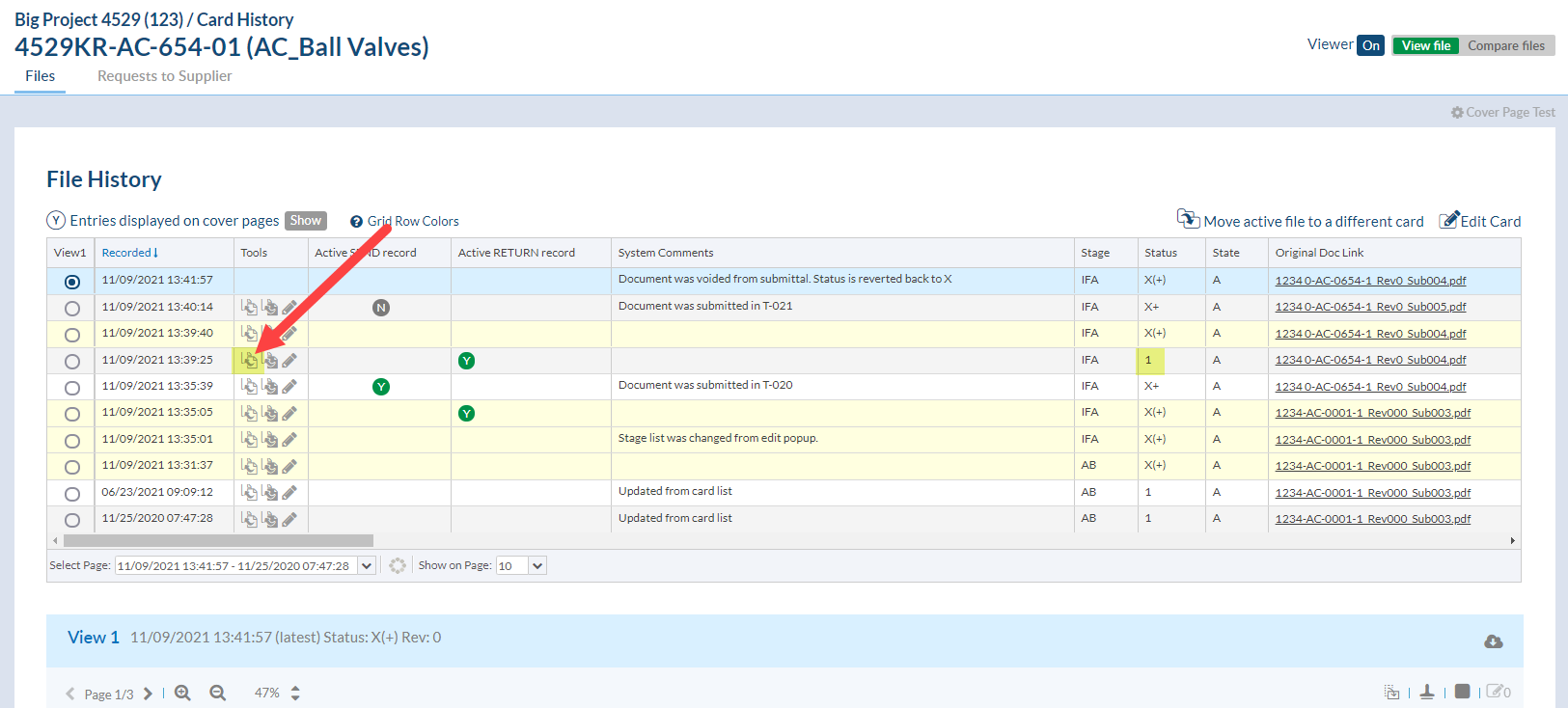Open Big Project 4529 (123) breadcrumb

pos(98,19)
